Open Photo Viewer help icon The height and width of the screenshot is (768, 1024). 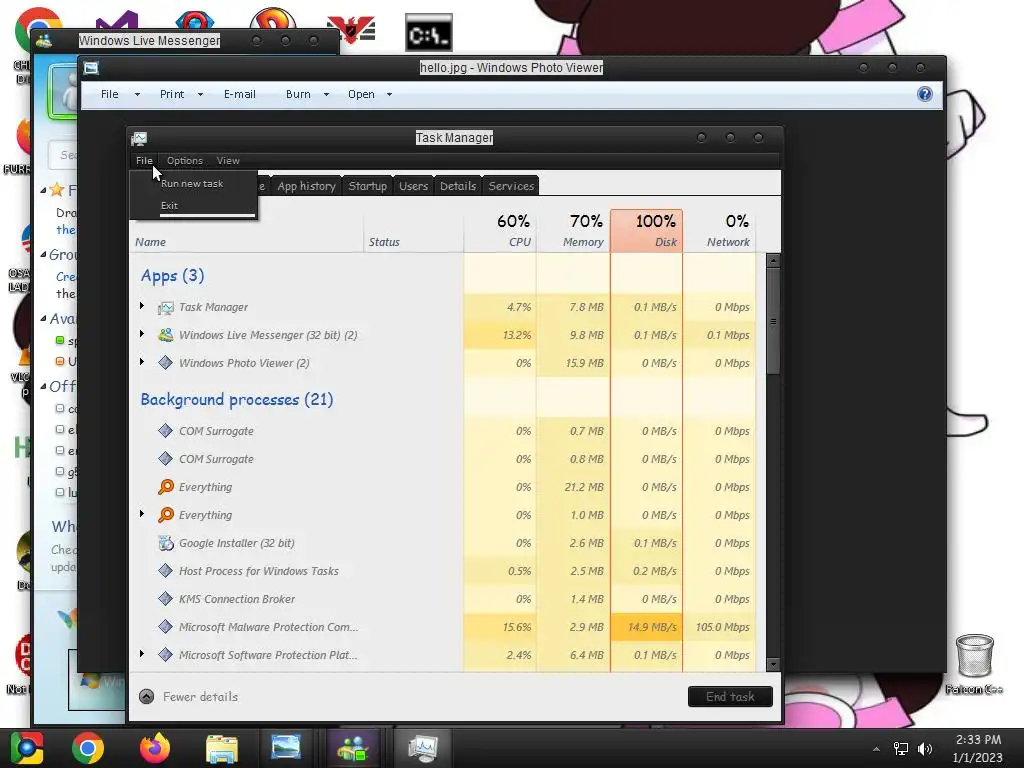tap(925, 94)
